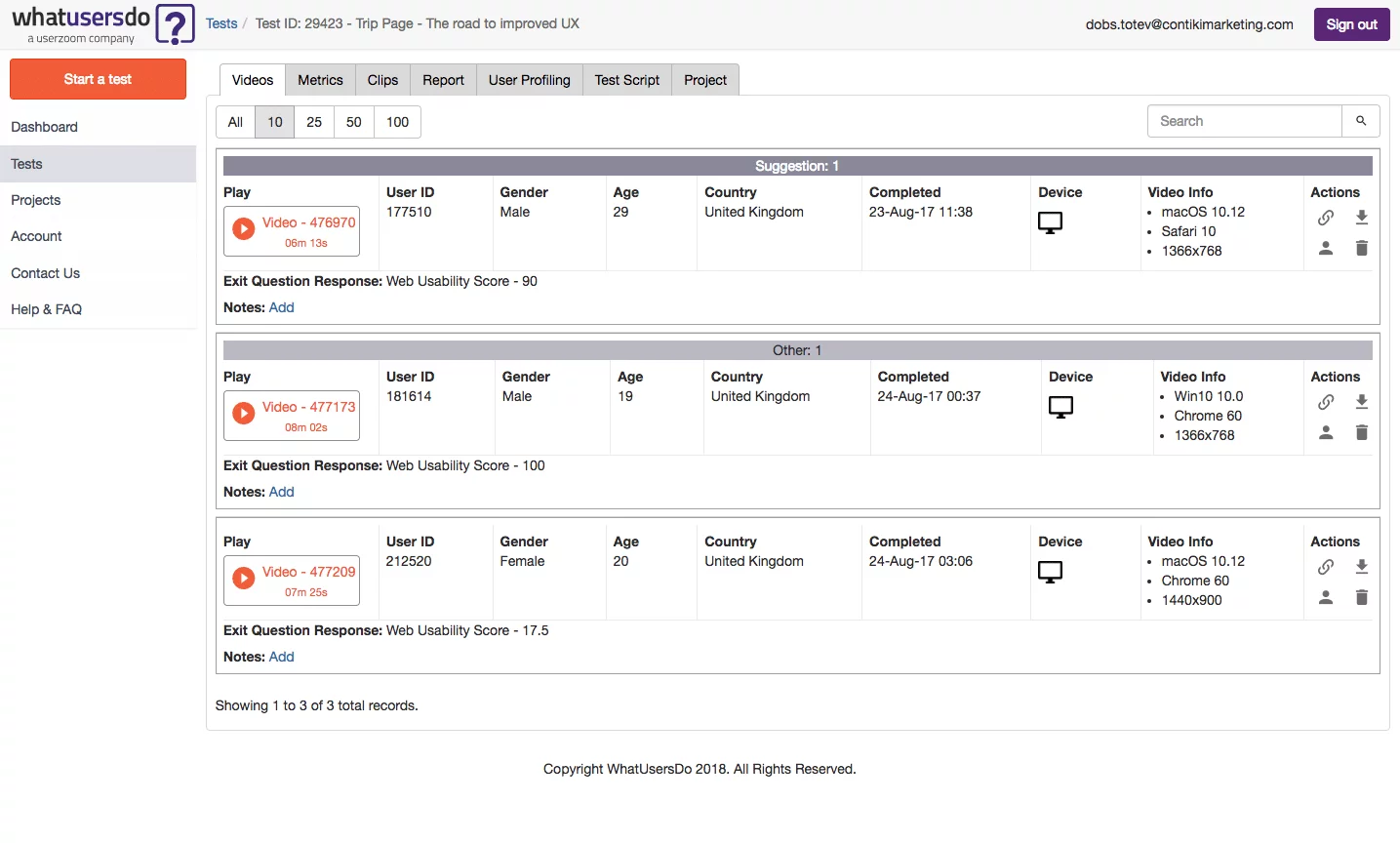Open the User Profiling tab
1400x843 pixels.
pyautogui.click(x=530, y=80)
